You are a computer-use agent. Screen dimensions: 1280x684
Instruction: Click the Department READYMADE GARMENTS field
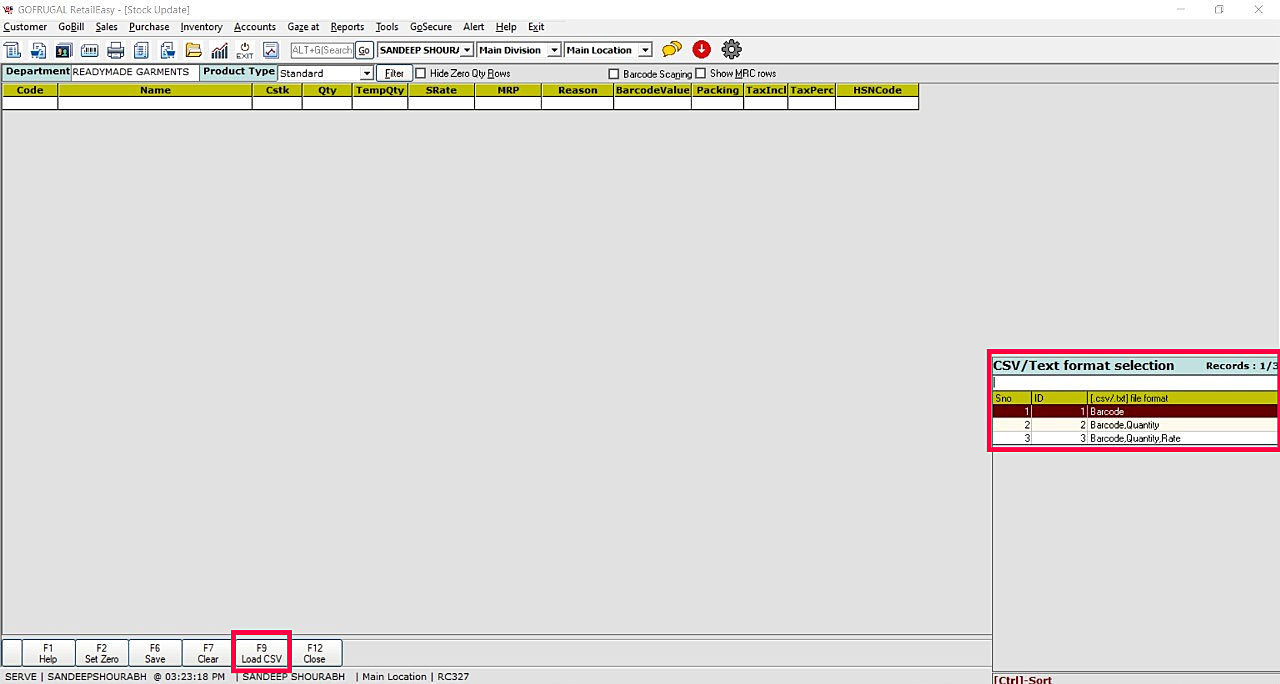(135, 72)
